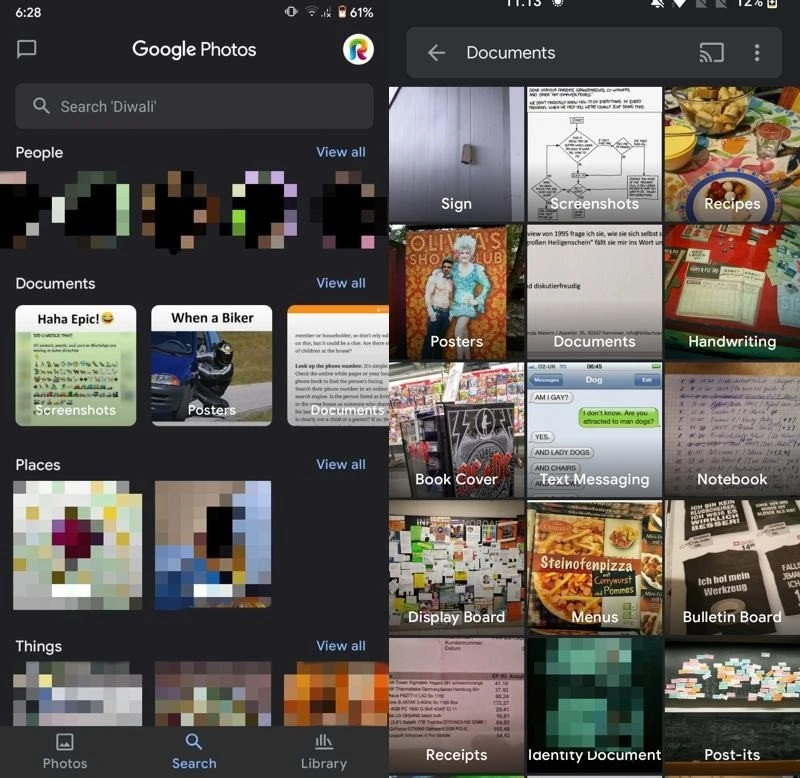Open the Notebook category tile

point(732,430)
